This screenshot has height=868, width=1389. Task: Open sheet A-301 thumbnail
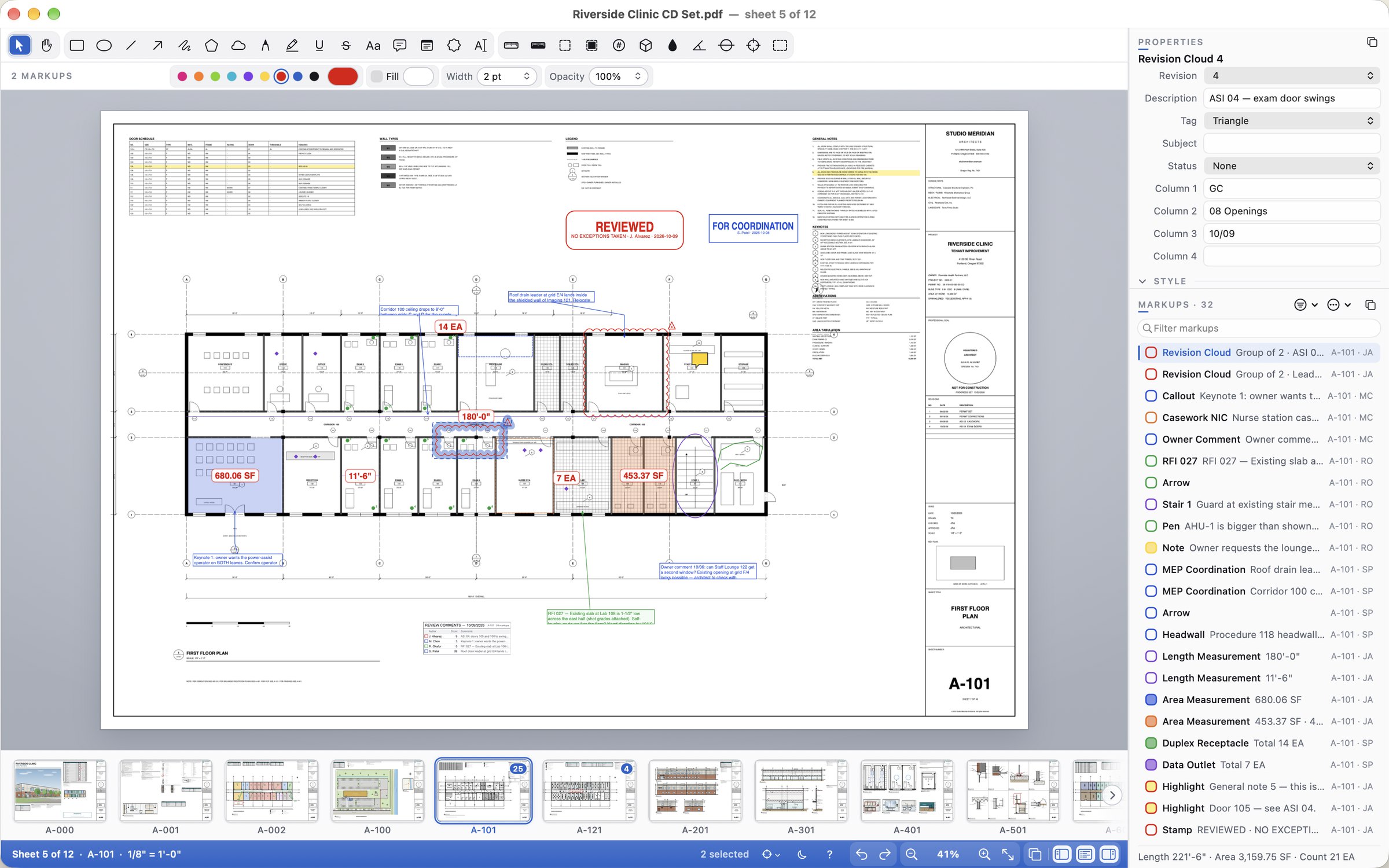tap(801, 790)
